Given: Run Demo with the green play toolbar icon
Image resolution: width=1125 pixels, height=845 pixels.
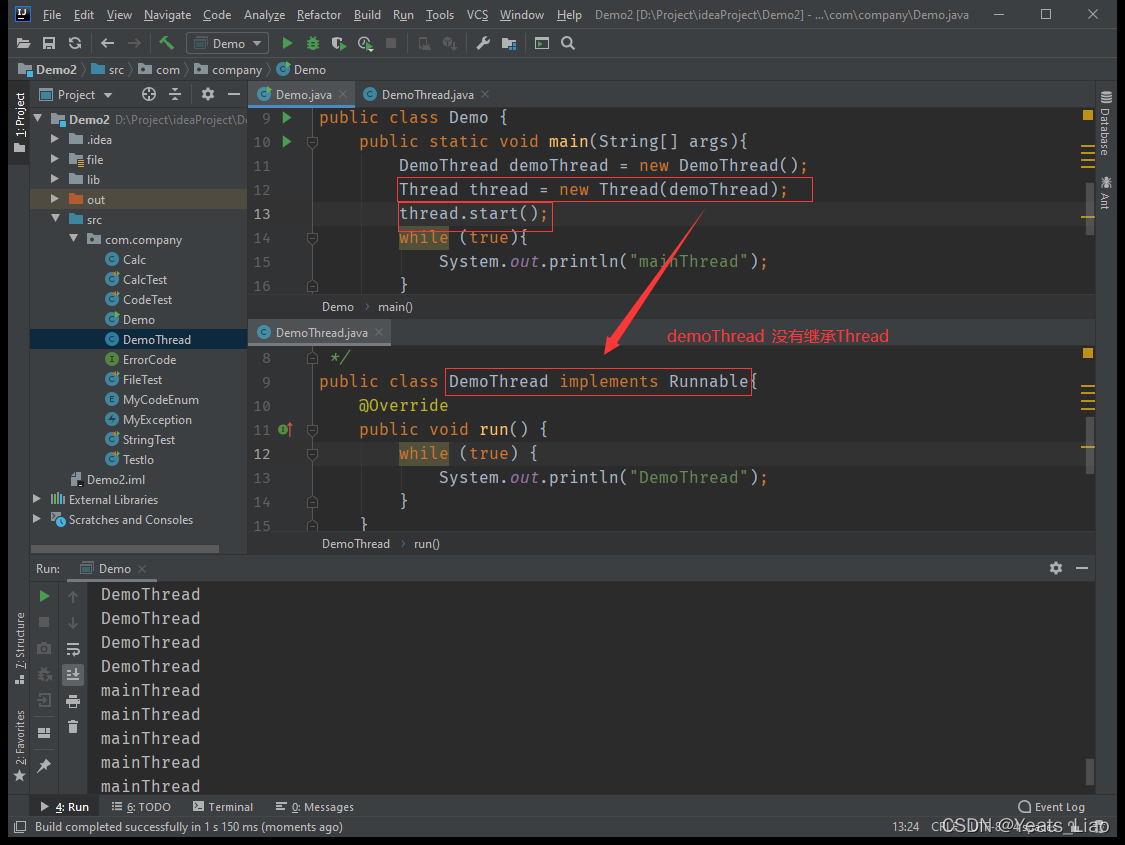Looking at the screenshot, I should (x=287, y=43).
